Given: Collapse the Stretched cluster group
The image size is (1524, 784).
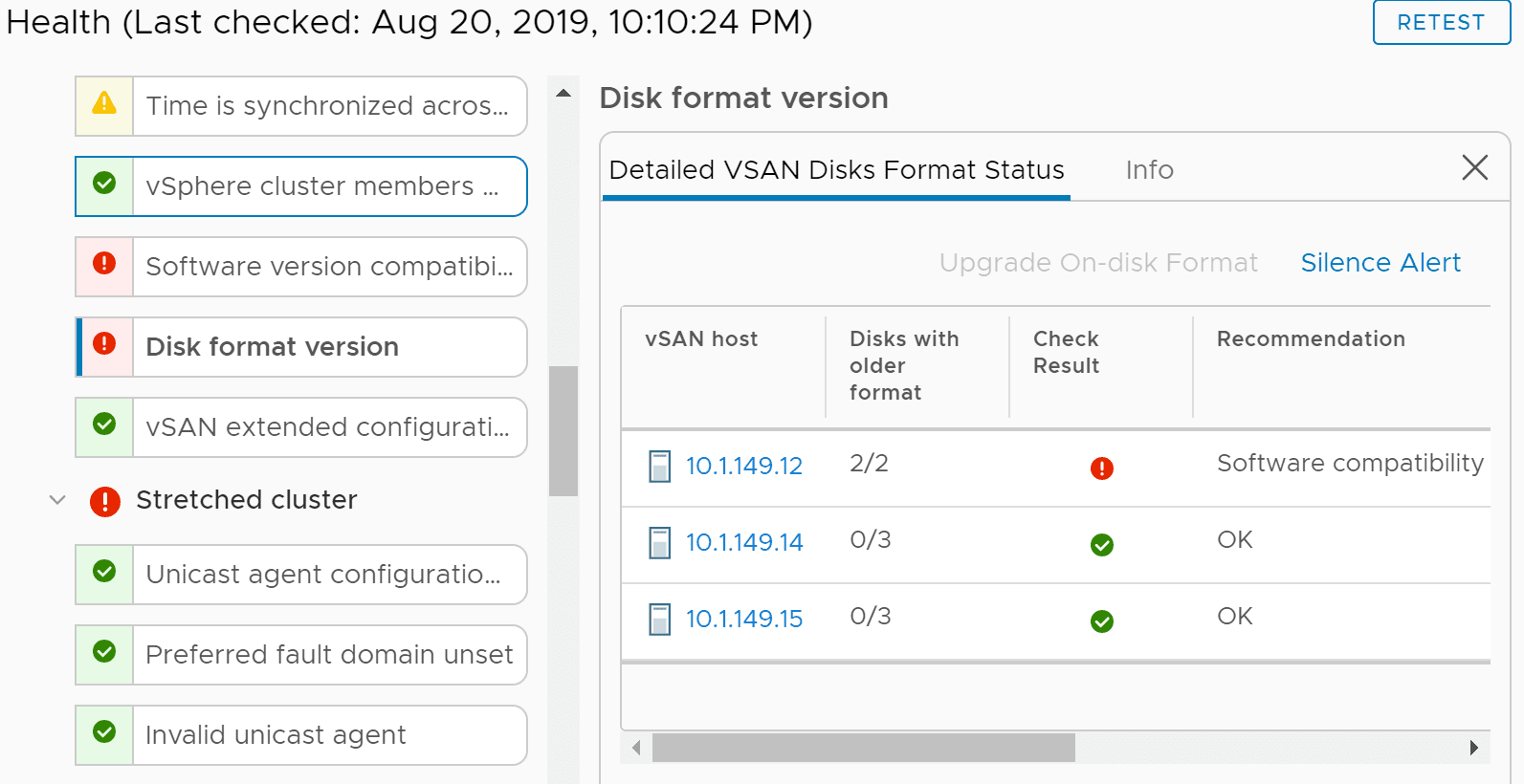Looking at the screenshot, I should [57, 500].
